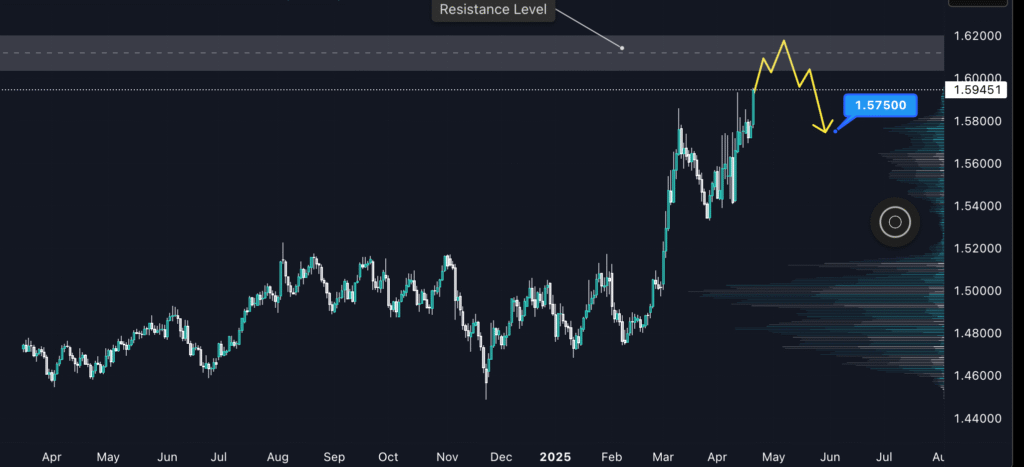This screenshot has height=467, width=1024.
Task: Click the Jun label right of 2025
Action: click(x=829, y=457)
